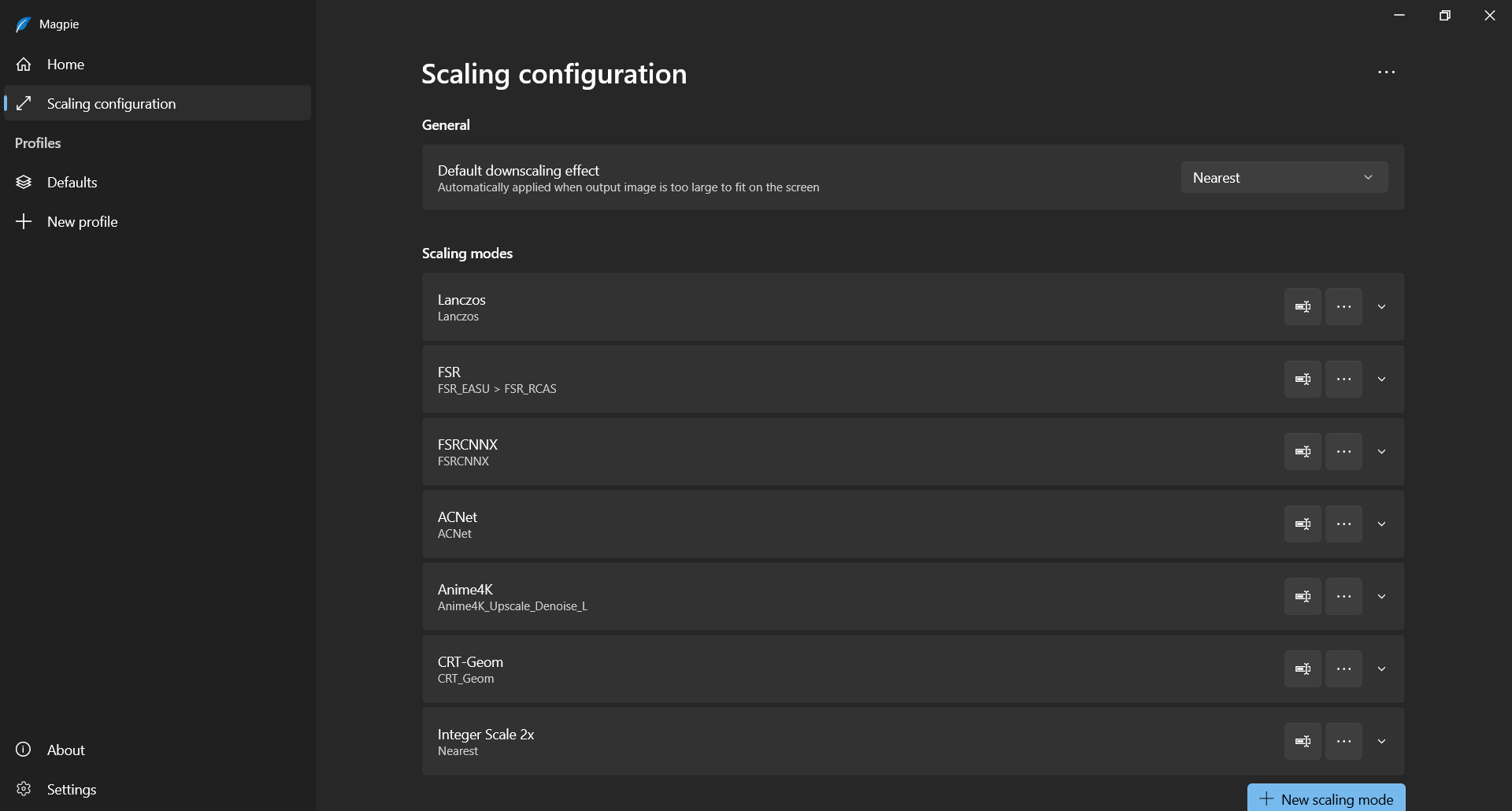This screenshot has height=811, width=1512.
Task: Click the Lanczos mode title text
Action: tap(461, 299)
